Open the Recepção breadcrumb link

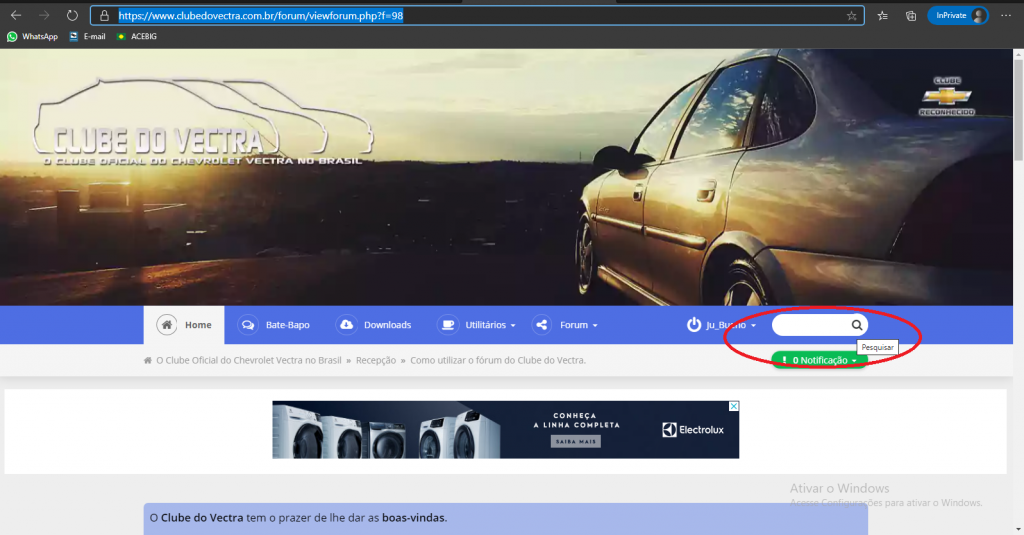pos(376,361)
